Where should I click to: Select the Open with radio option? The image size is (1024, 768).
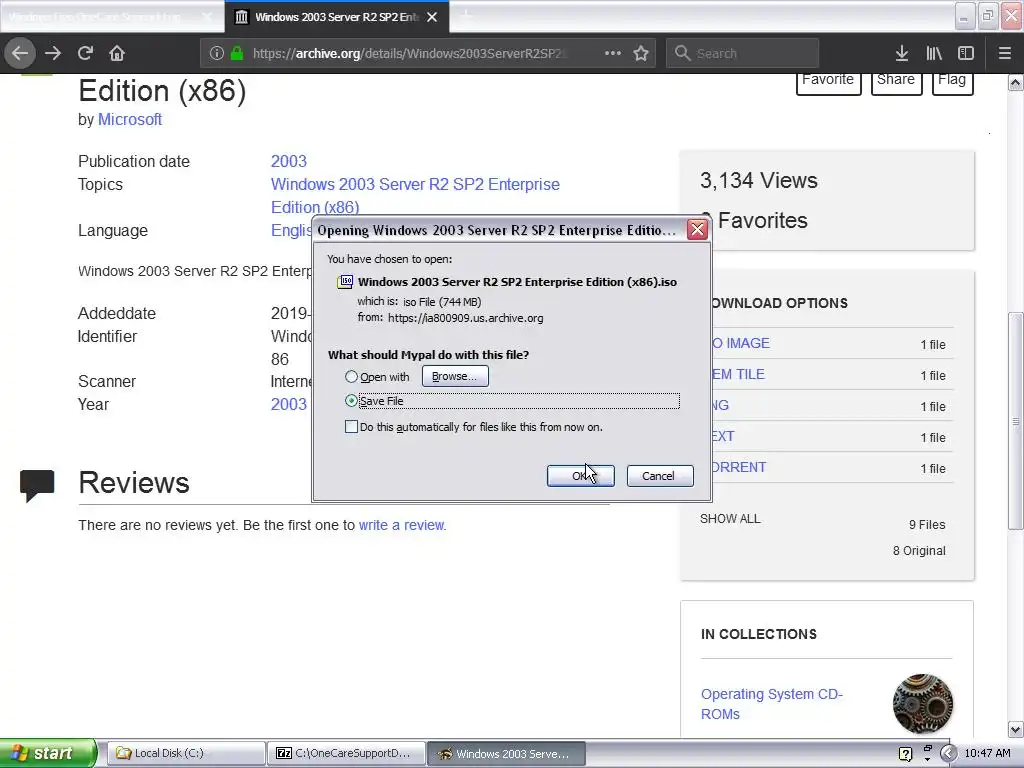coord(351,377)
